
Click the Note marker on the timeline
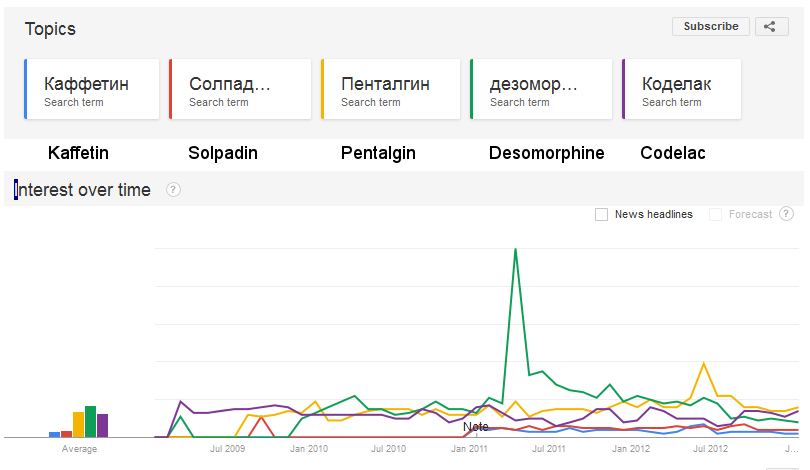pyautogui.click(x=476, y=427)
